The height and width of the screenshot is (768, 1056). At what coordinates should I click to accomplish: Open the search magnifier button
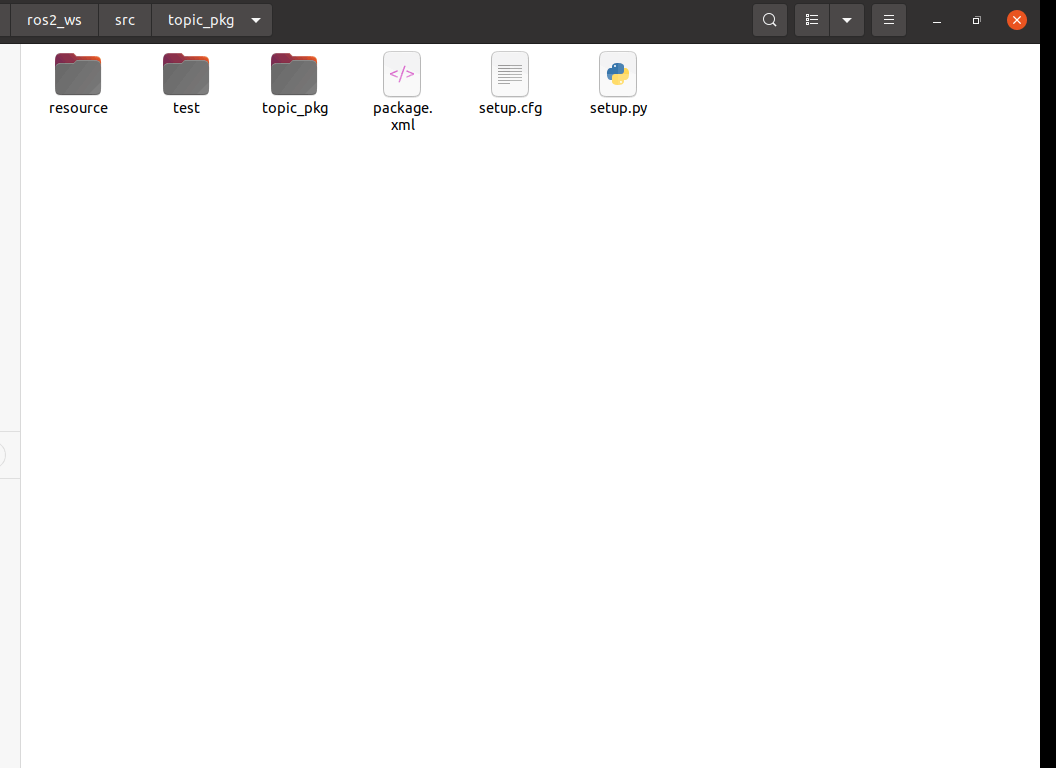[770, 20]
